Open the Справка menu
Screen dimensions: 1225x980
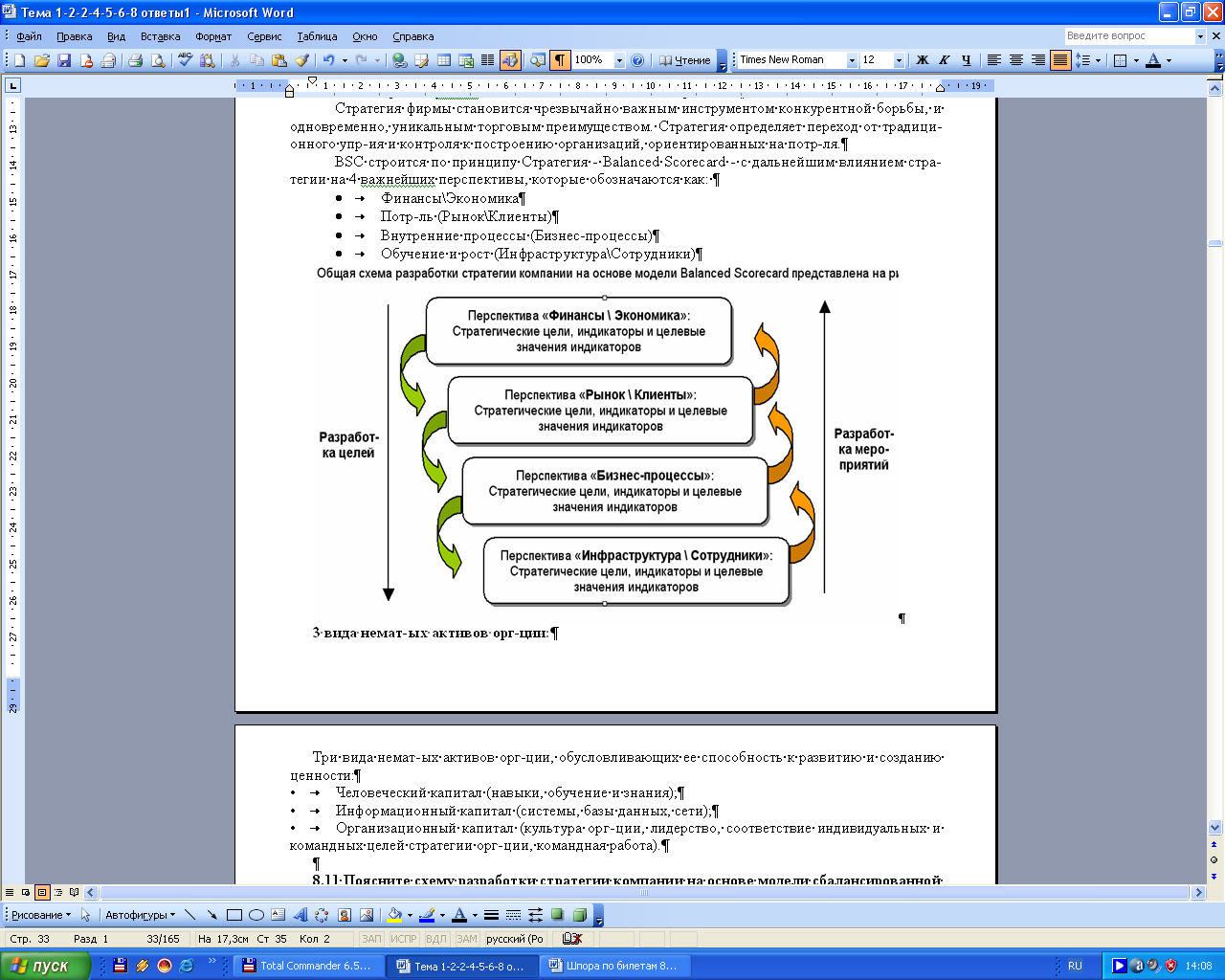[412, 36]
